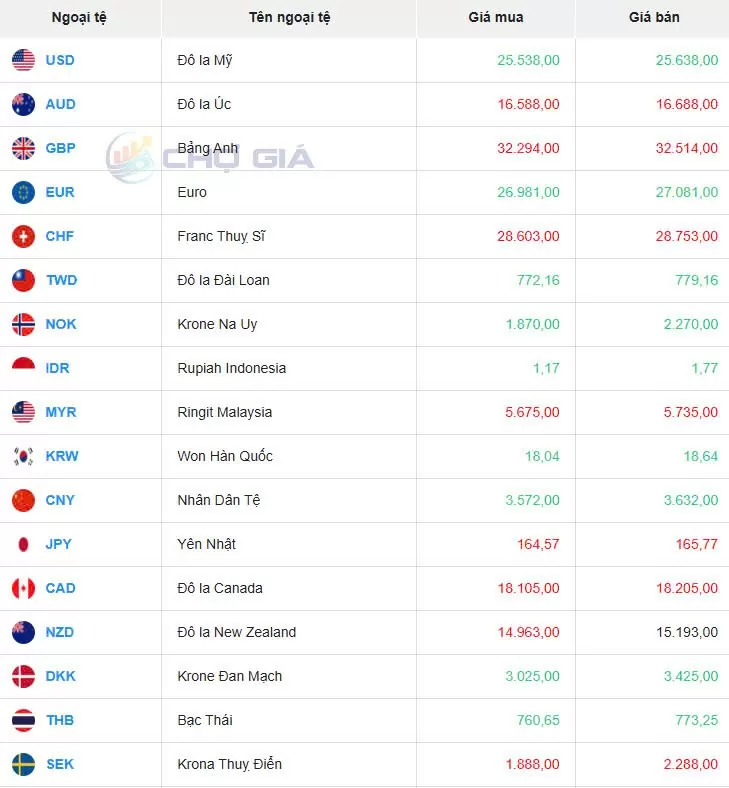Image resolution: width=729 pixels, height=788 pixels.
Task: Click the Norway flag icon
Action: (x=23, y=324)
